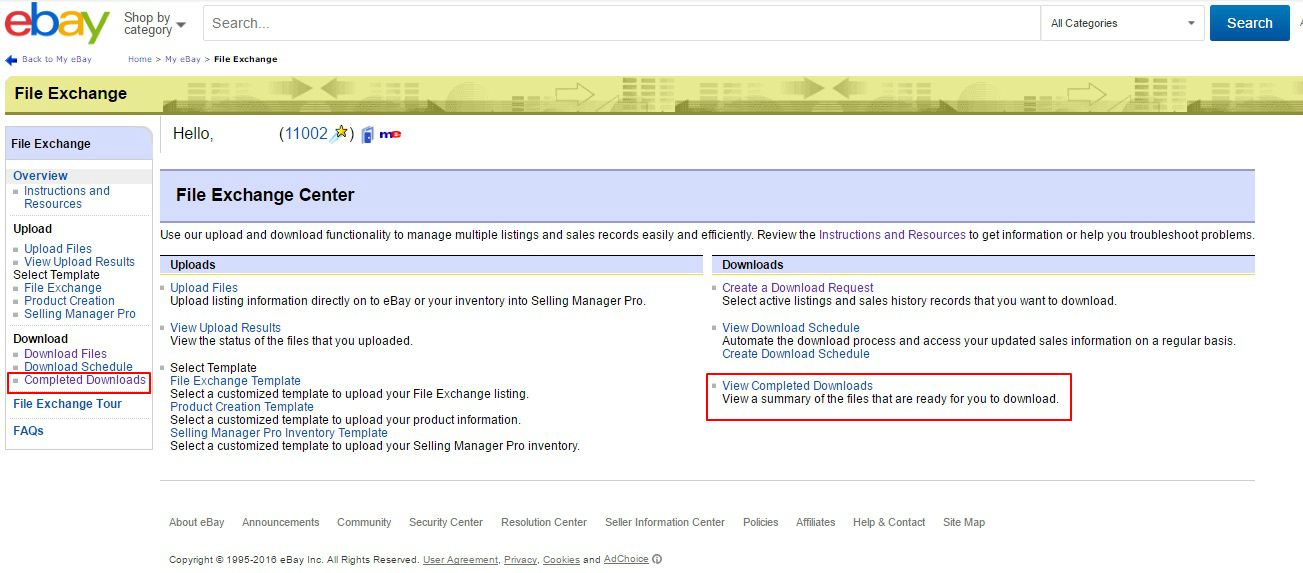Click the blue store icon next to feedback score
This screenshot has height=573, width=1303.
[x=367, y=134]
